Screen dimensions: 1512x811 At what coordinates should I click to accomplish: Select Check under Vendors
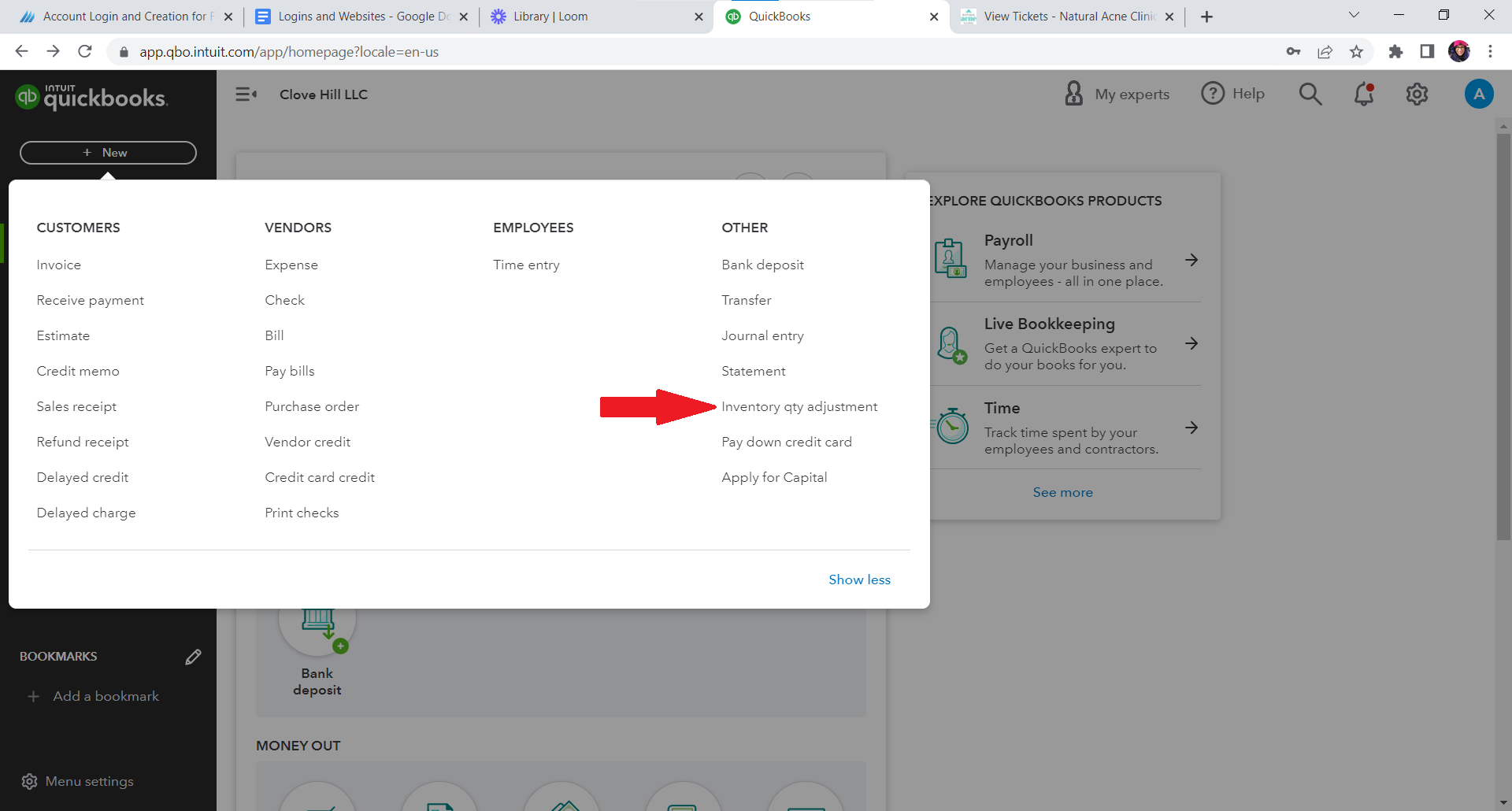284,300
